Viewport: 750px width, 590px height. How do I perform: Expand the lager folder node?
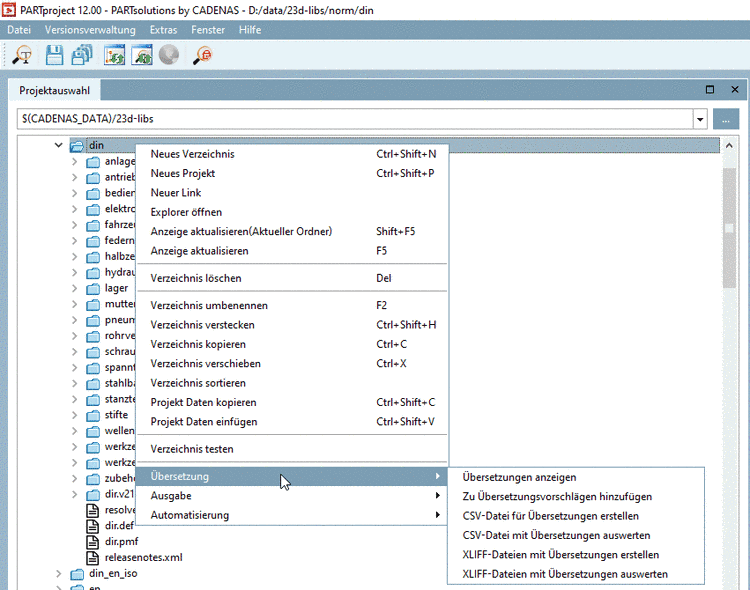coord(75,288)
